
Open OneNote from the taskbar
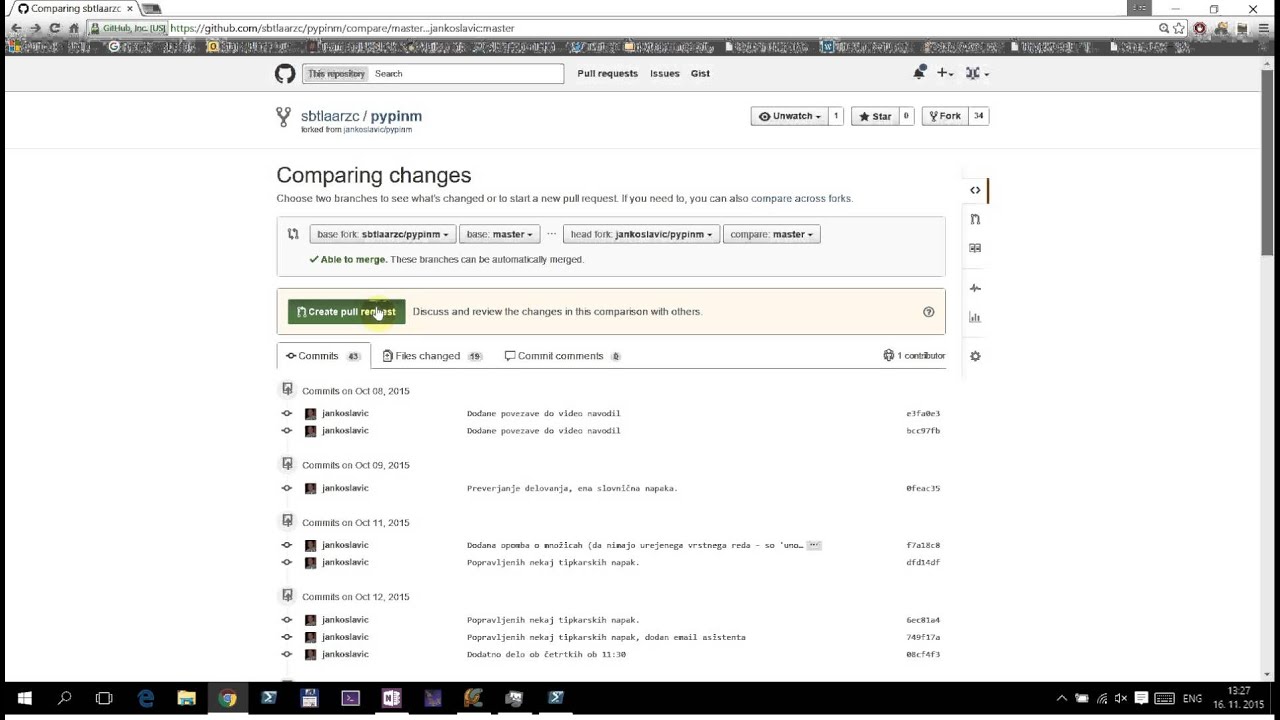(391, 698)
